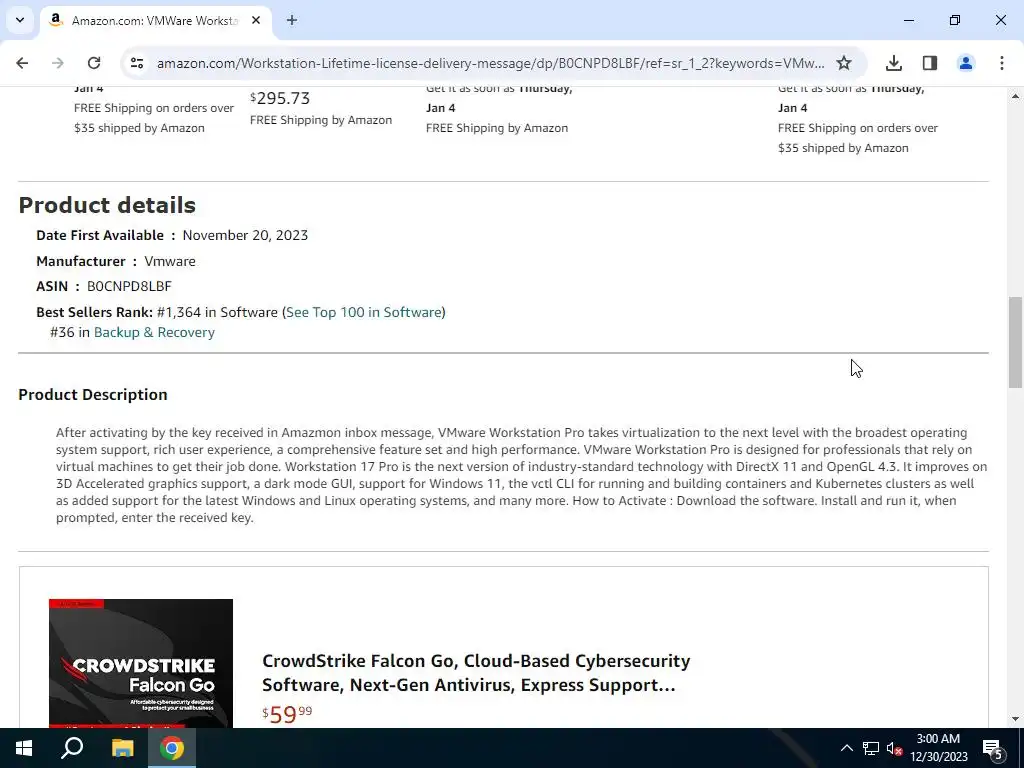
Task: Click the forward navigation arrow
Action: point(57,63)
